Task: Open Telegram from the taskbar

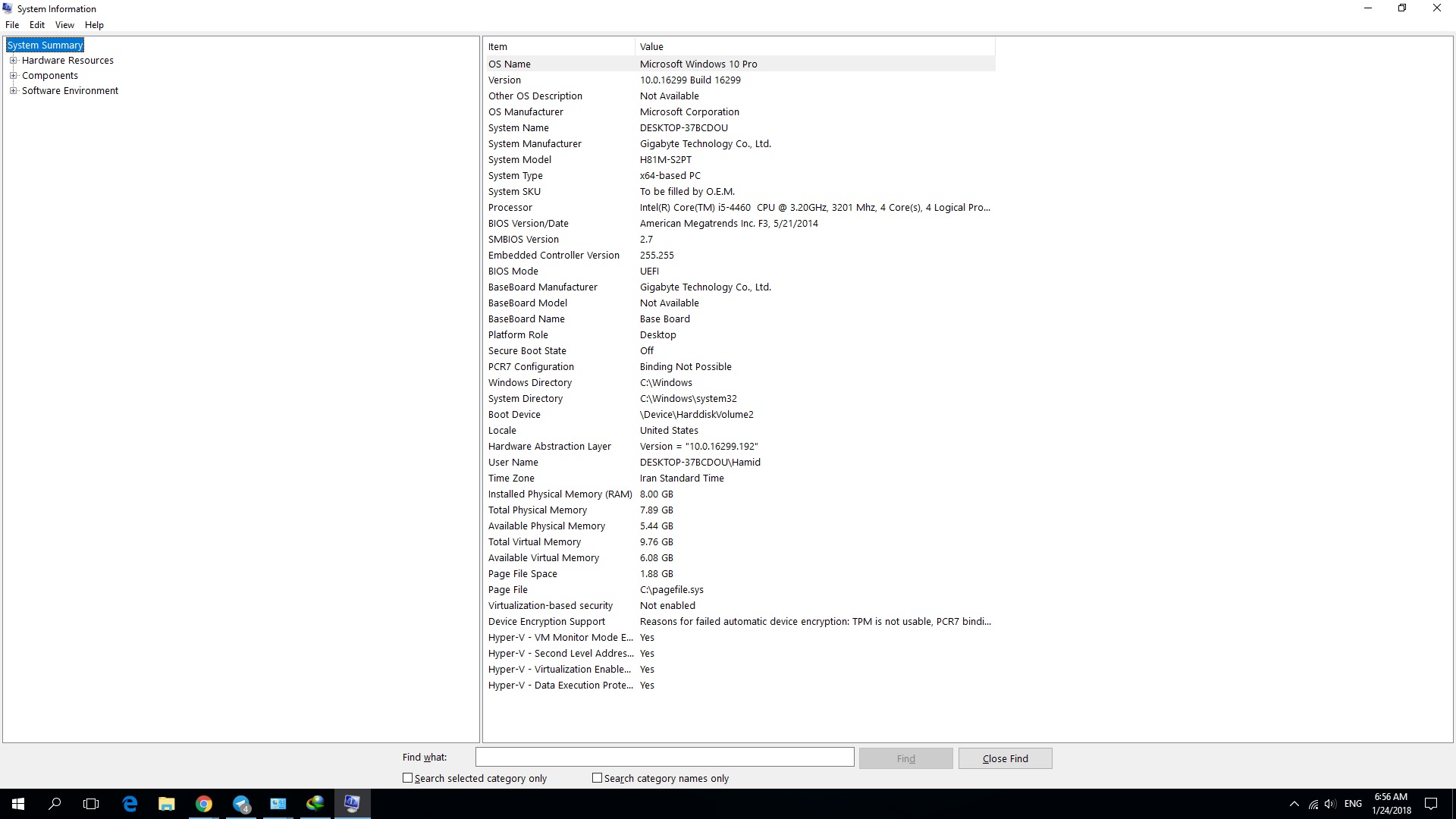Action: tap(241, 804)
